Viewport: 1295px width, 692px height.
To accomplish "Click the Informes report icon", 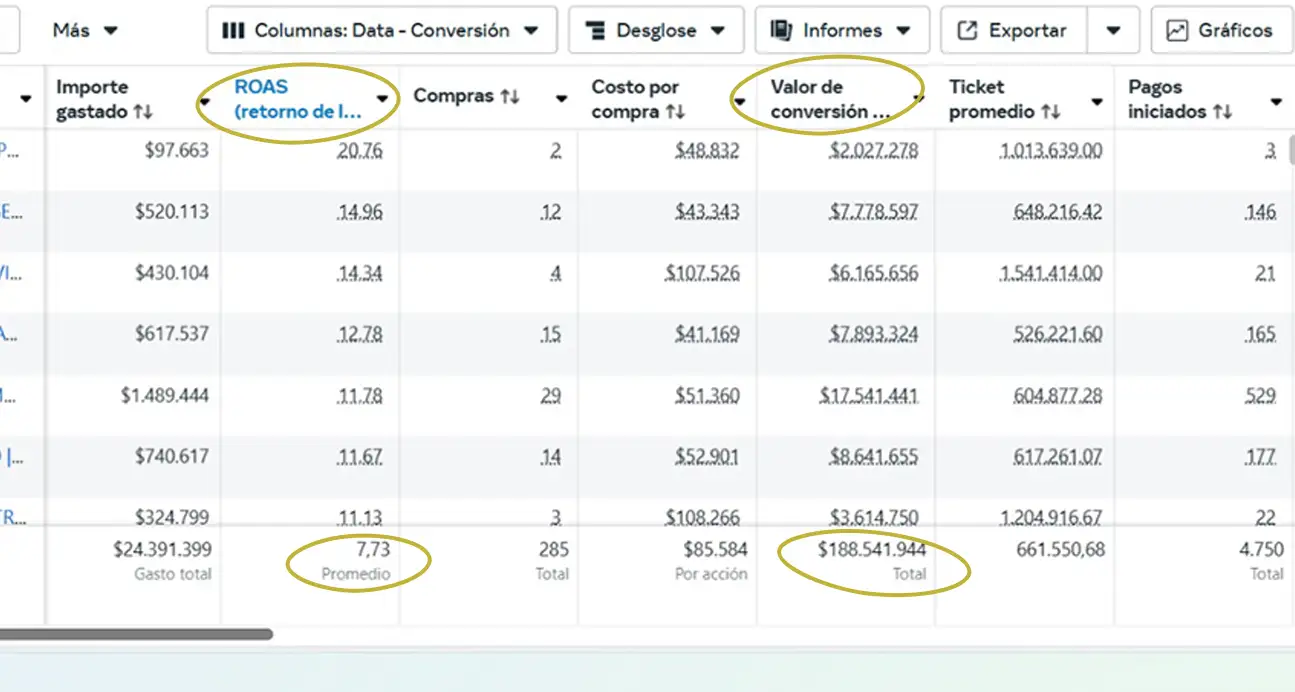I will click(x=781, y=30).
